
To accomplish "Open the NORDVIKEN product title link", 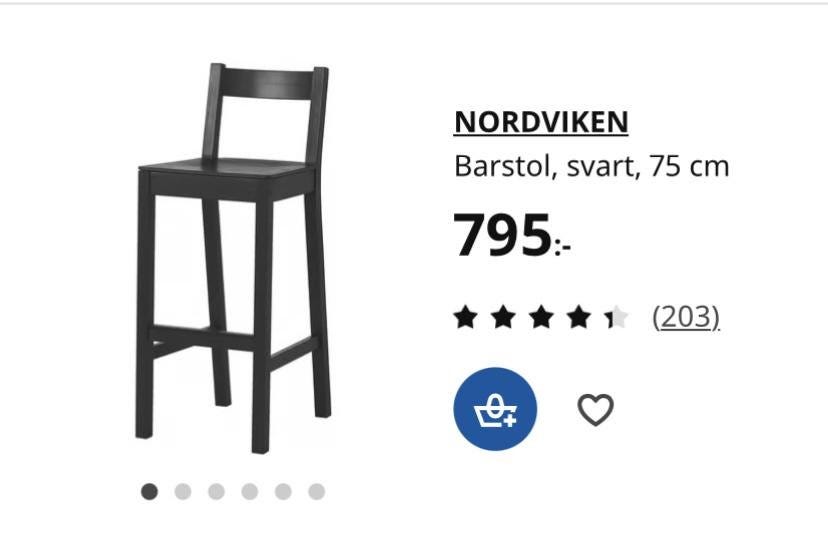I will (x=541, y=122).
